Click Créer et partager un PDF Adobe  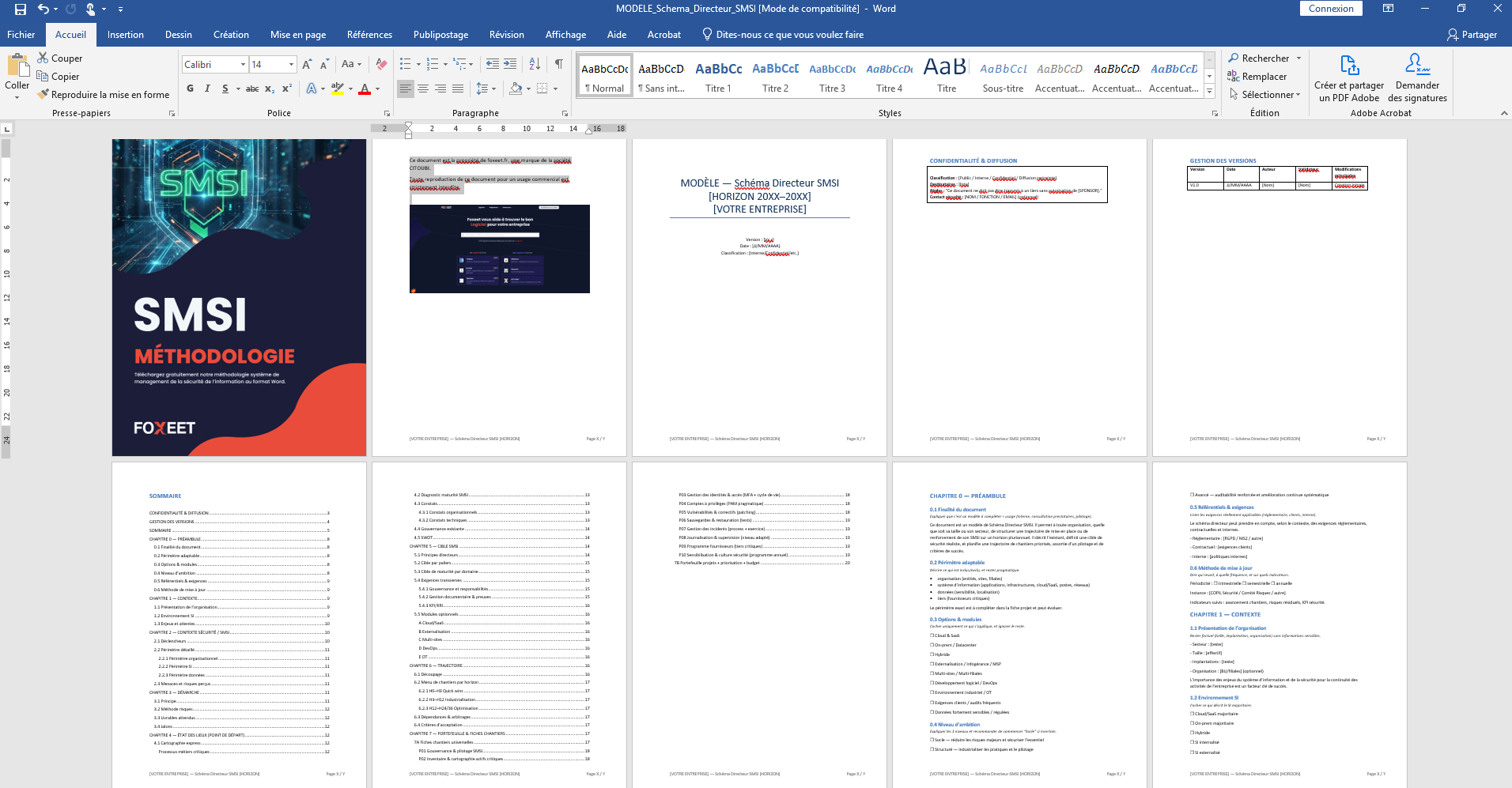pos(1348,79)
